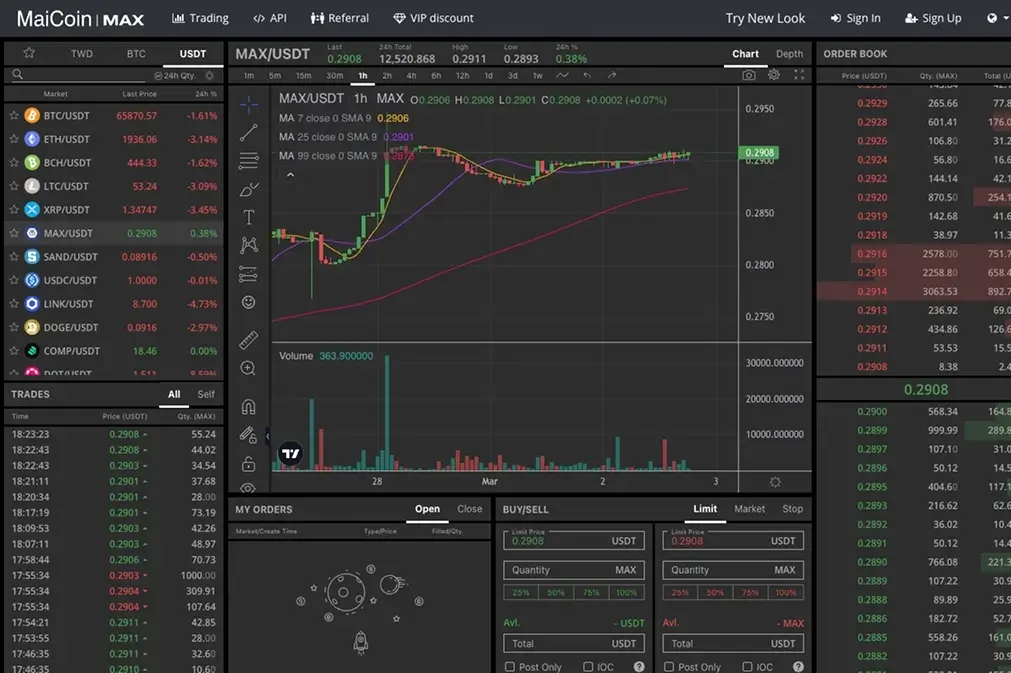This screenshot has height=673, width=1011.
Task: Star the DOGE/USDT pair
Action: pyautogui.click(x=14, y=327)
